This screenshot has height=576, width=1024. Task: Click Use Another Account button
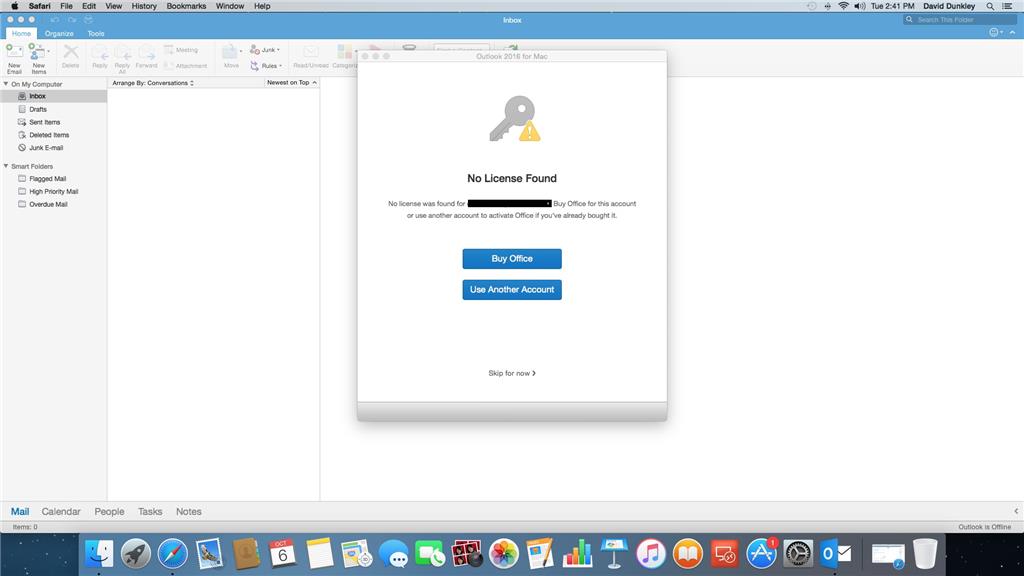512,289
